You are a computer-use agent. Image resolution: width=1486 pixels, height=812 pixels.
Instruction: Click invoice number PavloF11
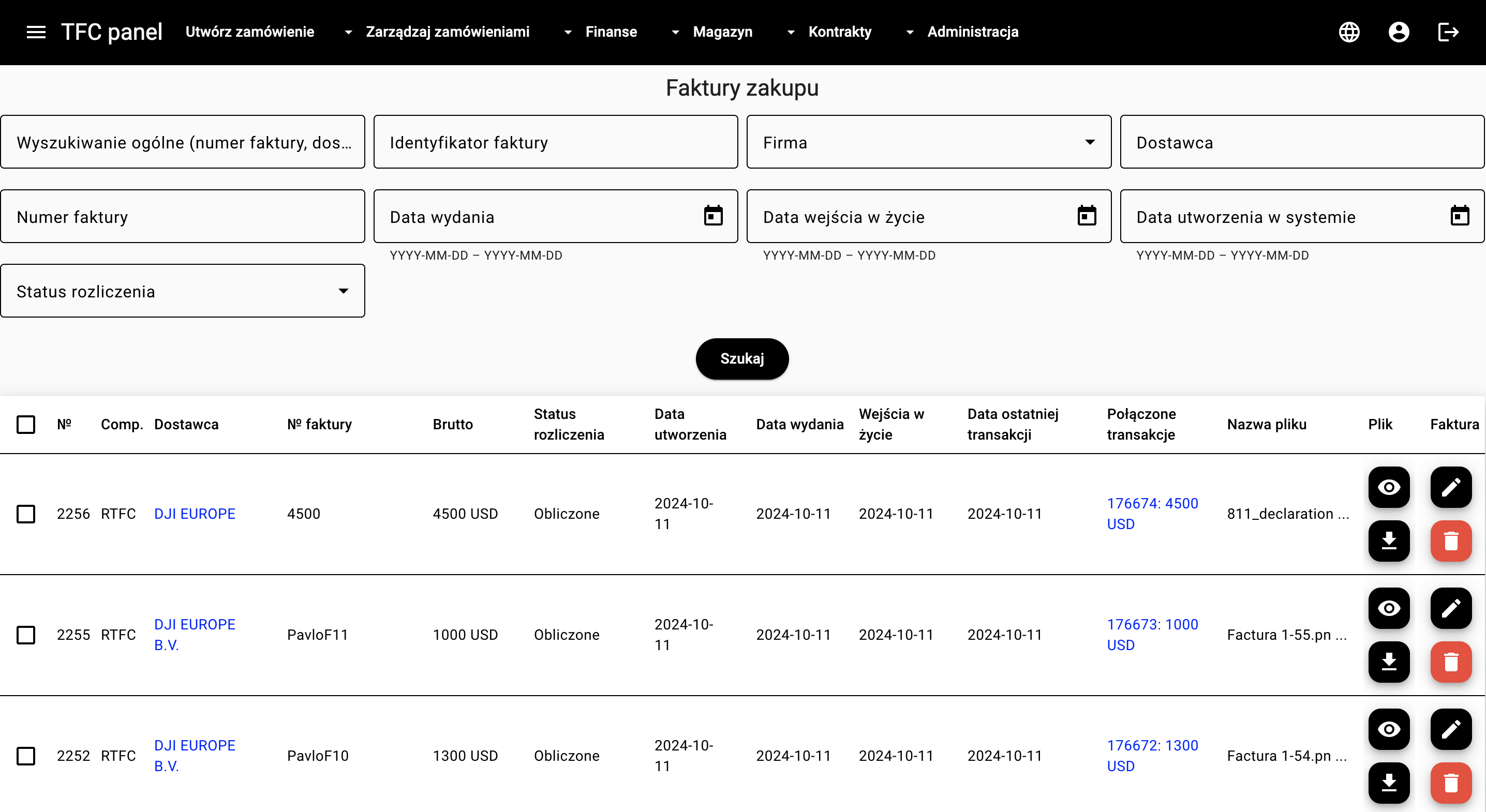click(x=318, y=635)
